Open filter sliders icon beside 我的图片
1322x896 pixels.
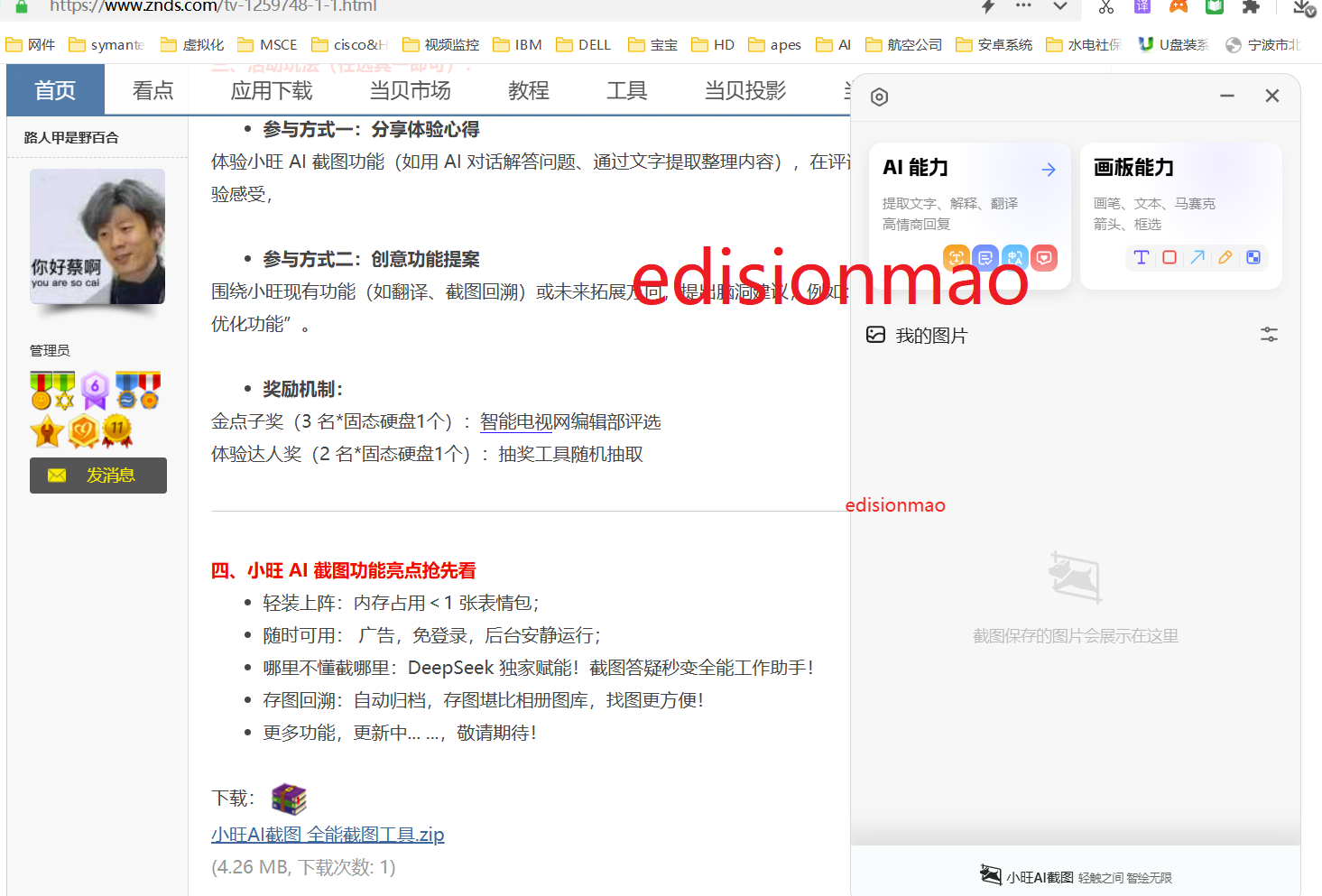point(1269,335)
